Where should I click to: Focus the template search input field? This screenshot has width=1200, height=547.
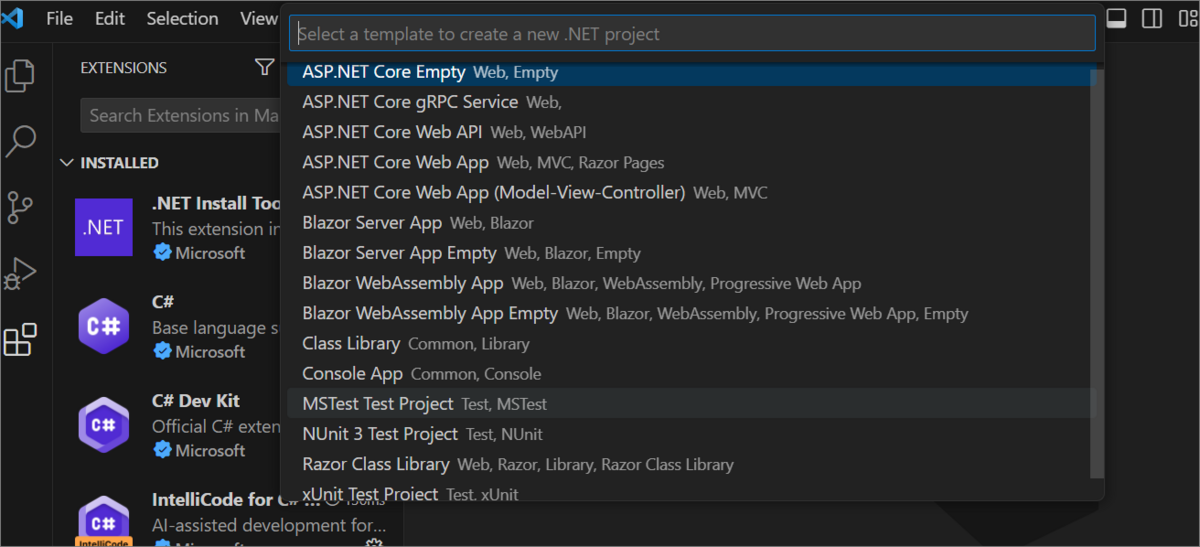pos(692,34)
